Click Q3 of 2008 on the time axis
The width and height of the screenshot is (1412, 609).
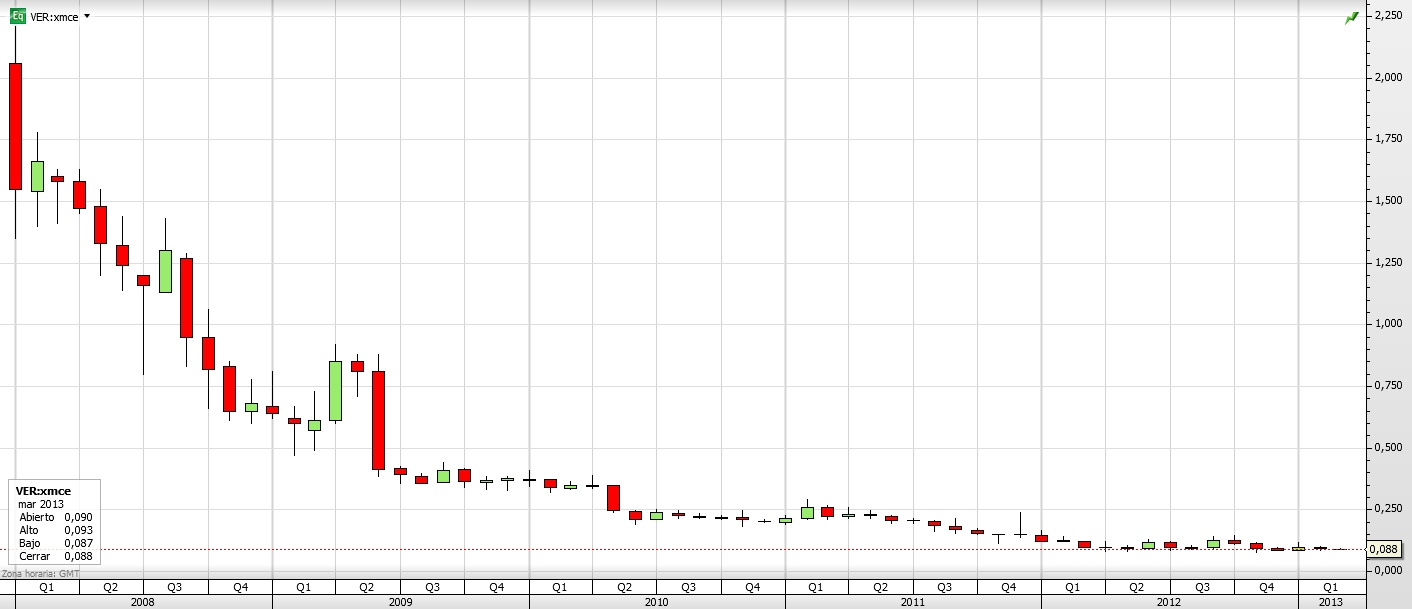175,587
